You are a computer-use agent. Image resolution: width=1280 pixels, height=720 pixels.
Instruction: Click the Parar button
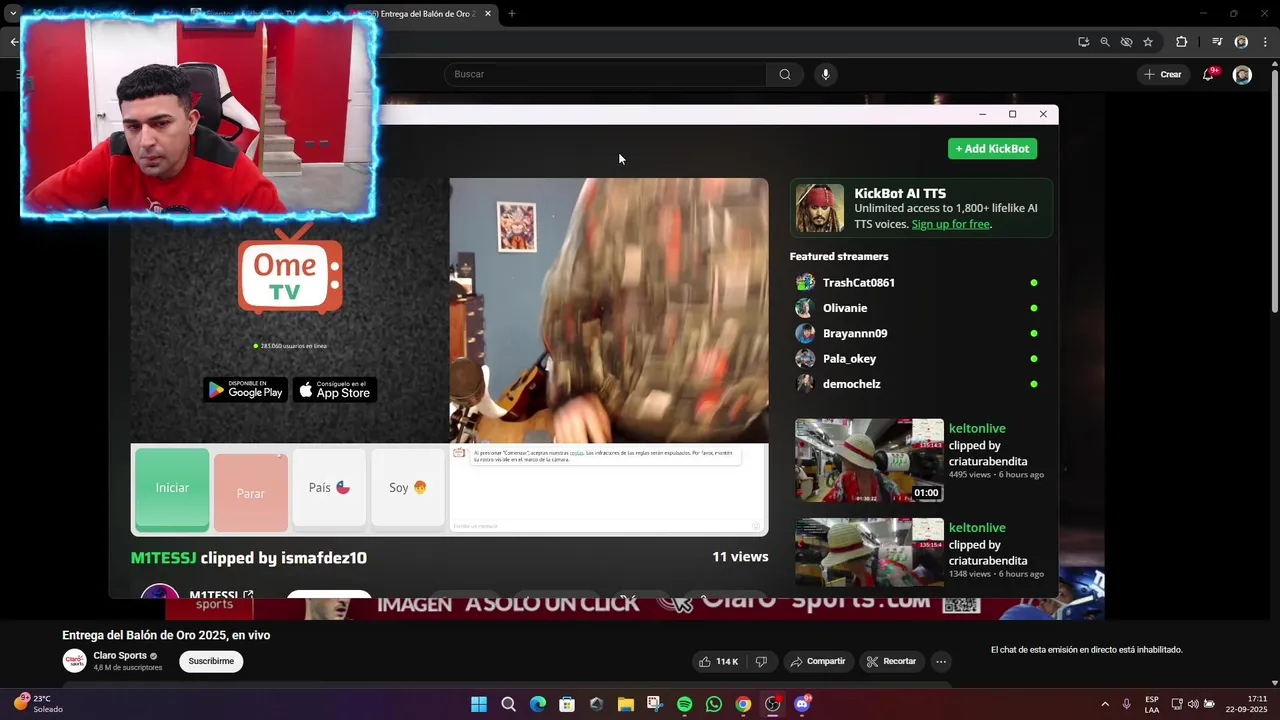(x=251, y=492)
